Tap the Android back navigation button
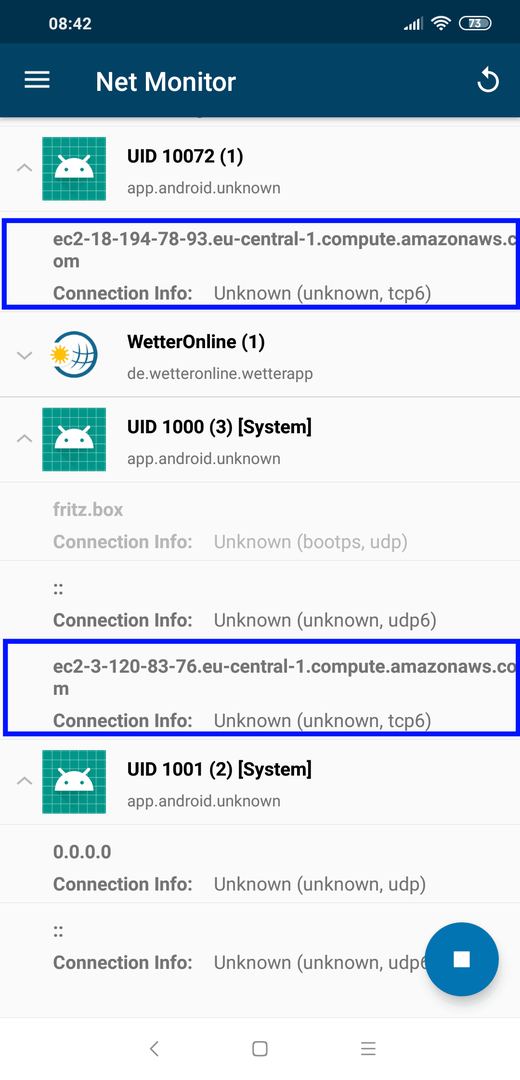Image resolution: width=520 pixels, height=1080 pixels. click(154, 1048)
